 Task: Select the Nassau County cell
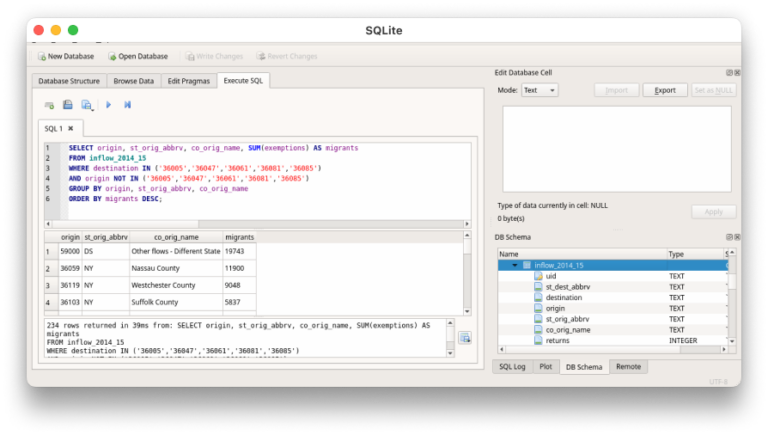click(x=176, y=268)
